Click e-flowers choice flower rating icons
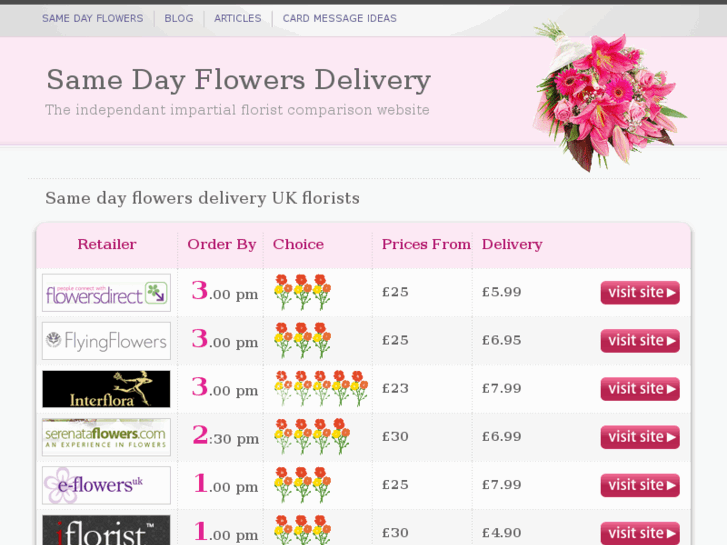This screenshot has width=727, height=545. click(x=303, y=485)
